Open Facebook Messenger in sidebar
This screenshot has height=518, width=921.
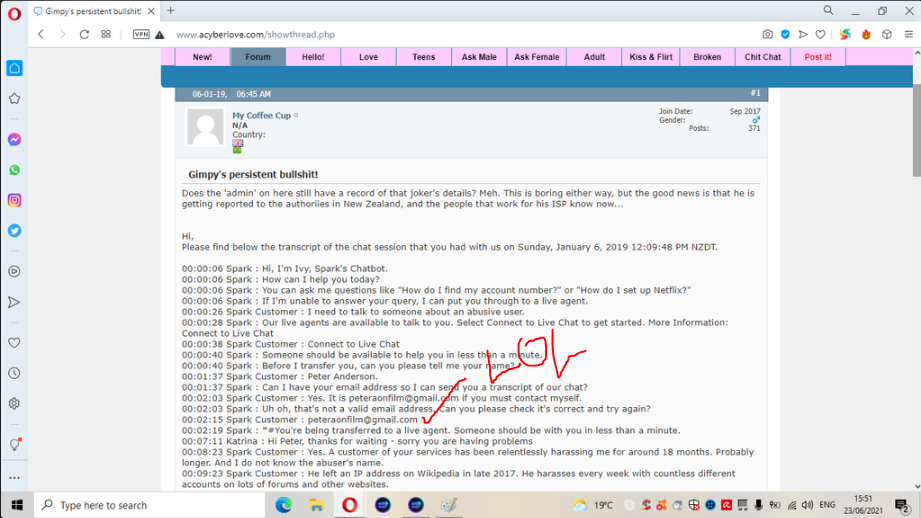(15, 140)
